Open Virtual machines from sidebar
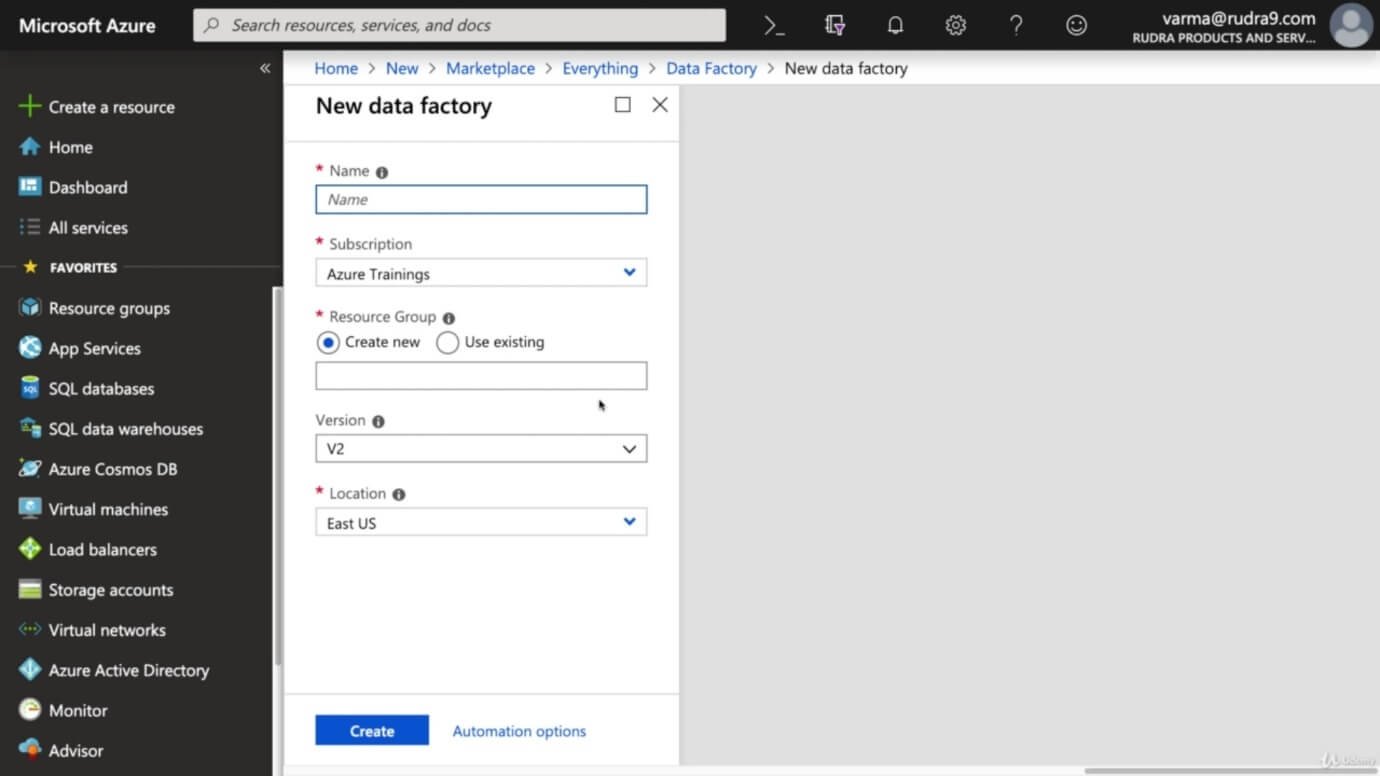Viewport: 1380px width, 776px height. (x=108, y=509)
